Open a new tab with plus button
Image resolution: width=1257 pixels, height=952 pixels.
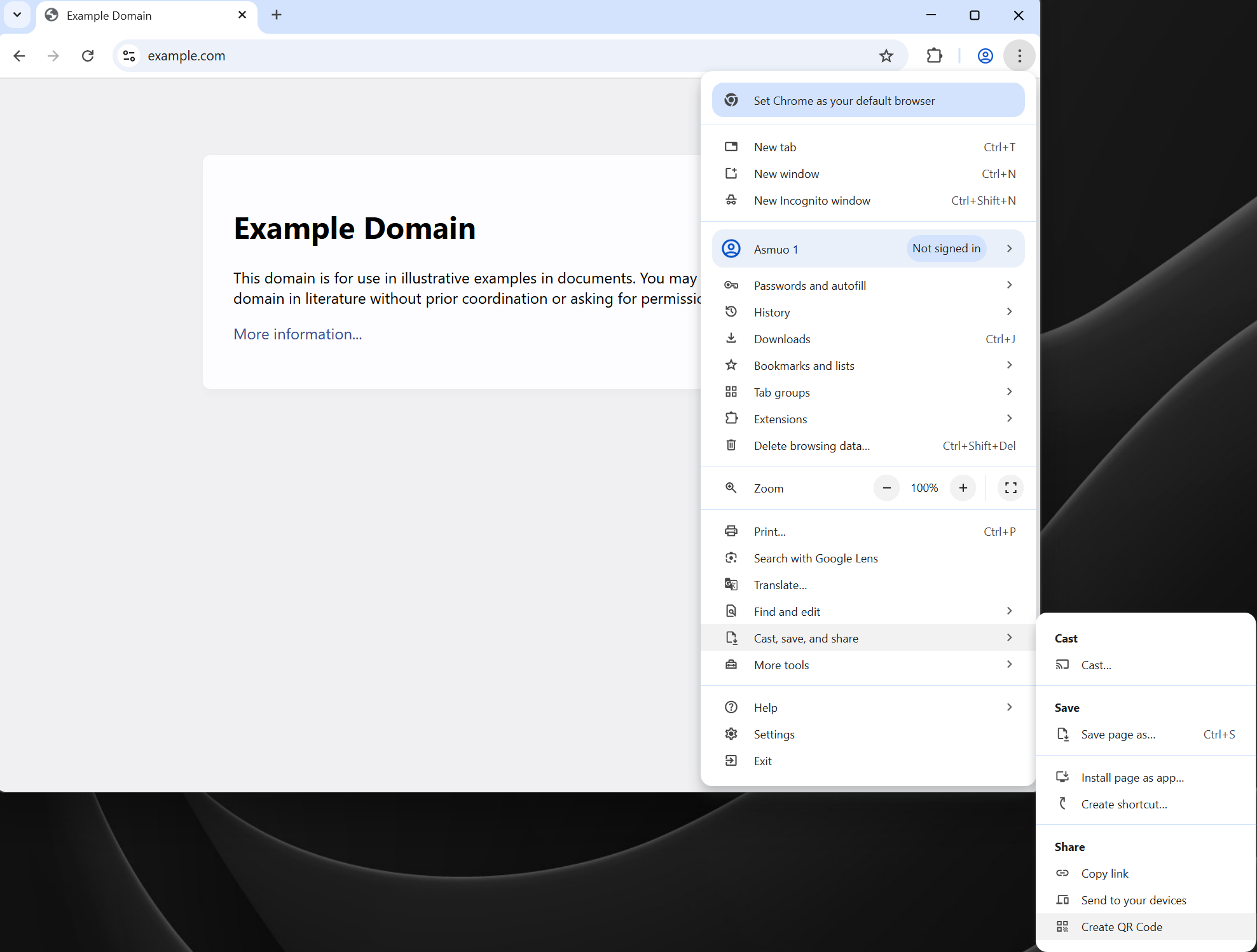tap(276, 15)
